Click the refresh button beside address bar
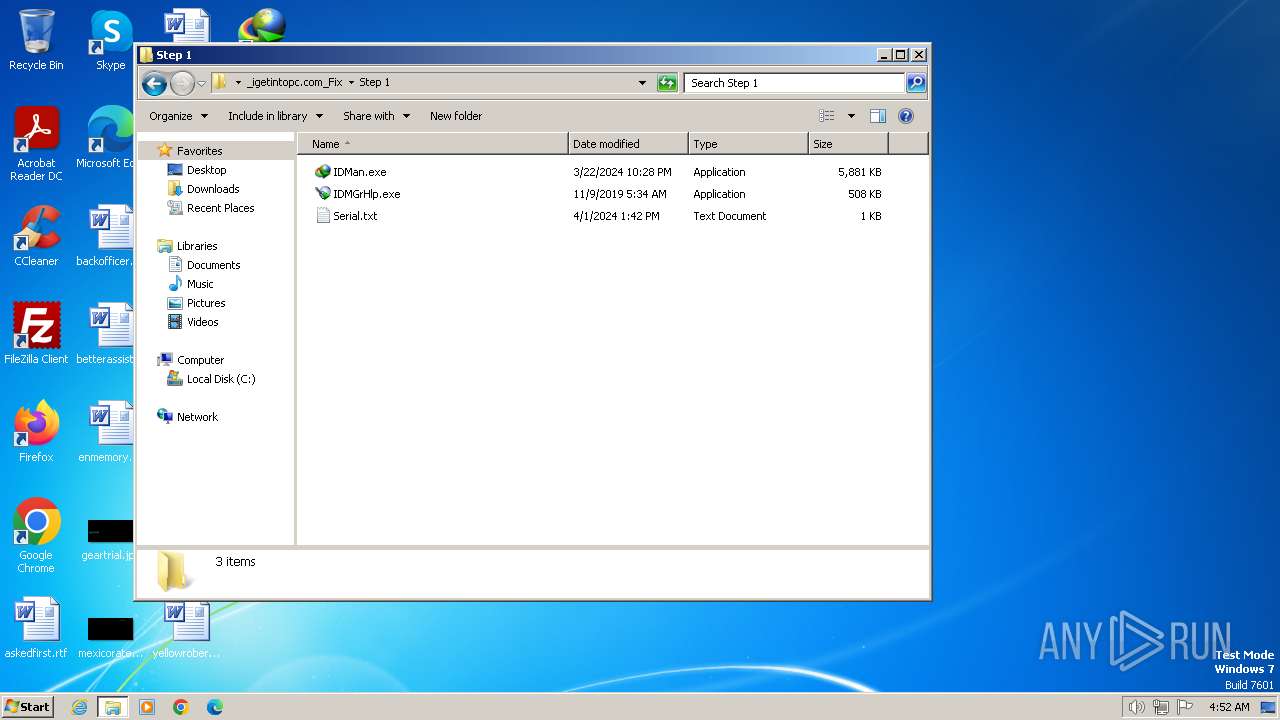Screen dimensions: 1280x720 point(667,83)
